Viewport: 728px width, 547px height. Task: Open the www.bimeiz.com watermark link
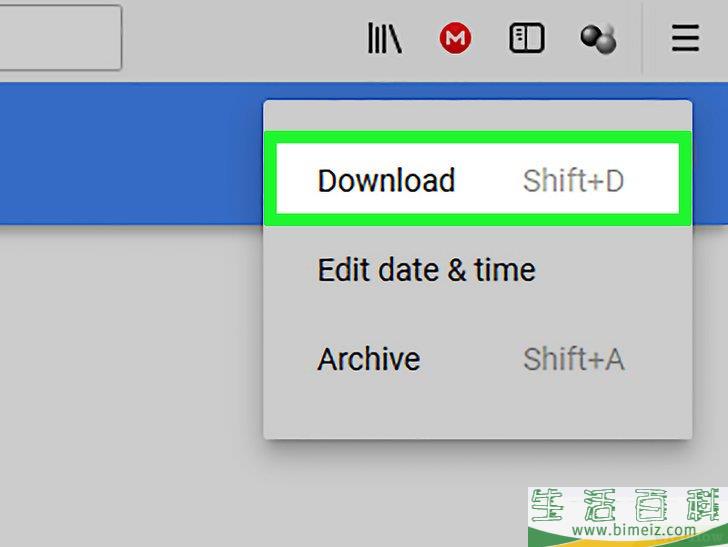point(634,530)
